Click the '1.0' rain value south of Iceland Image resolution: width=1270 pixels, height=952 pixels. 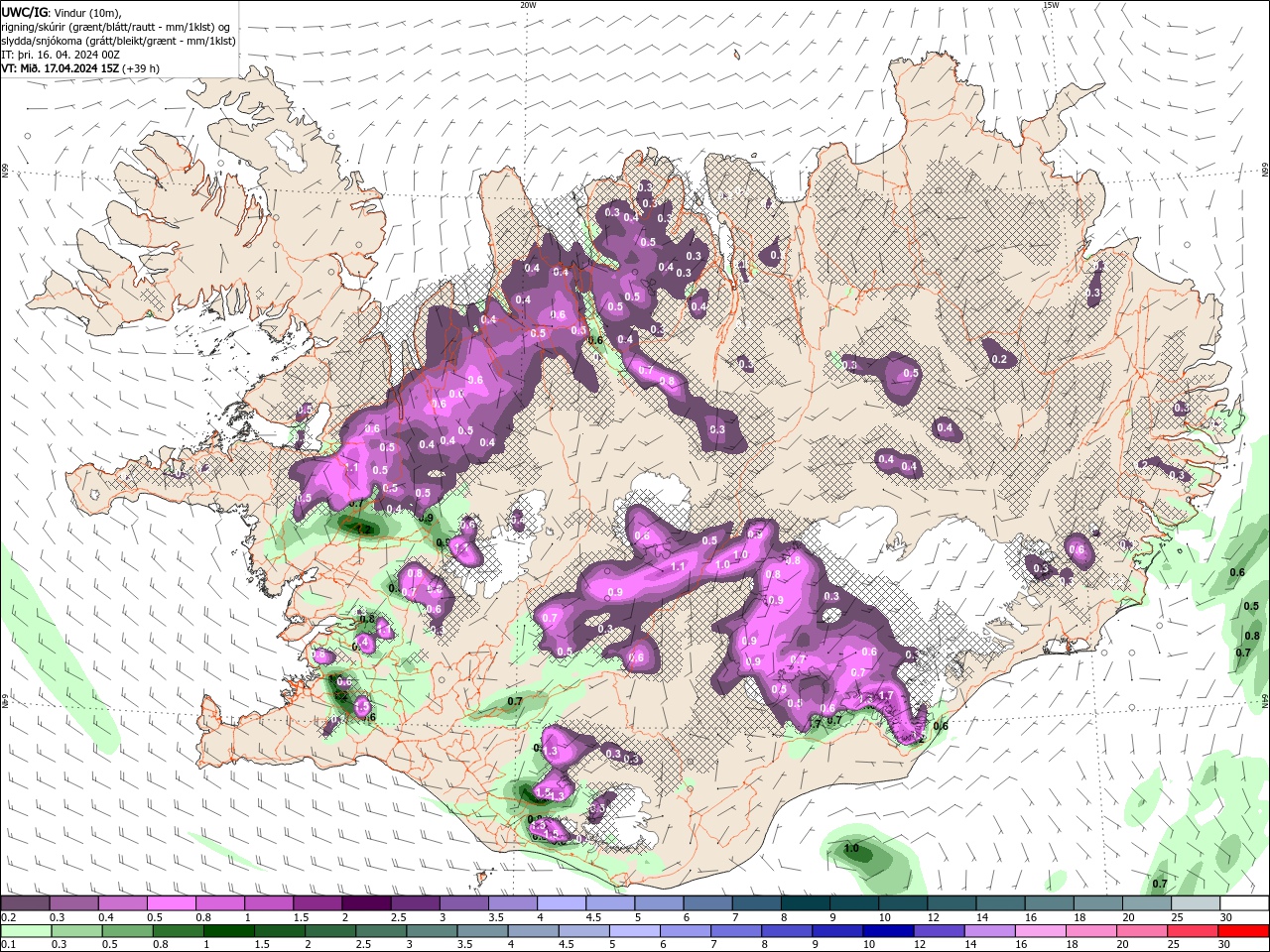click(851, 849)
